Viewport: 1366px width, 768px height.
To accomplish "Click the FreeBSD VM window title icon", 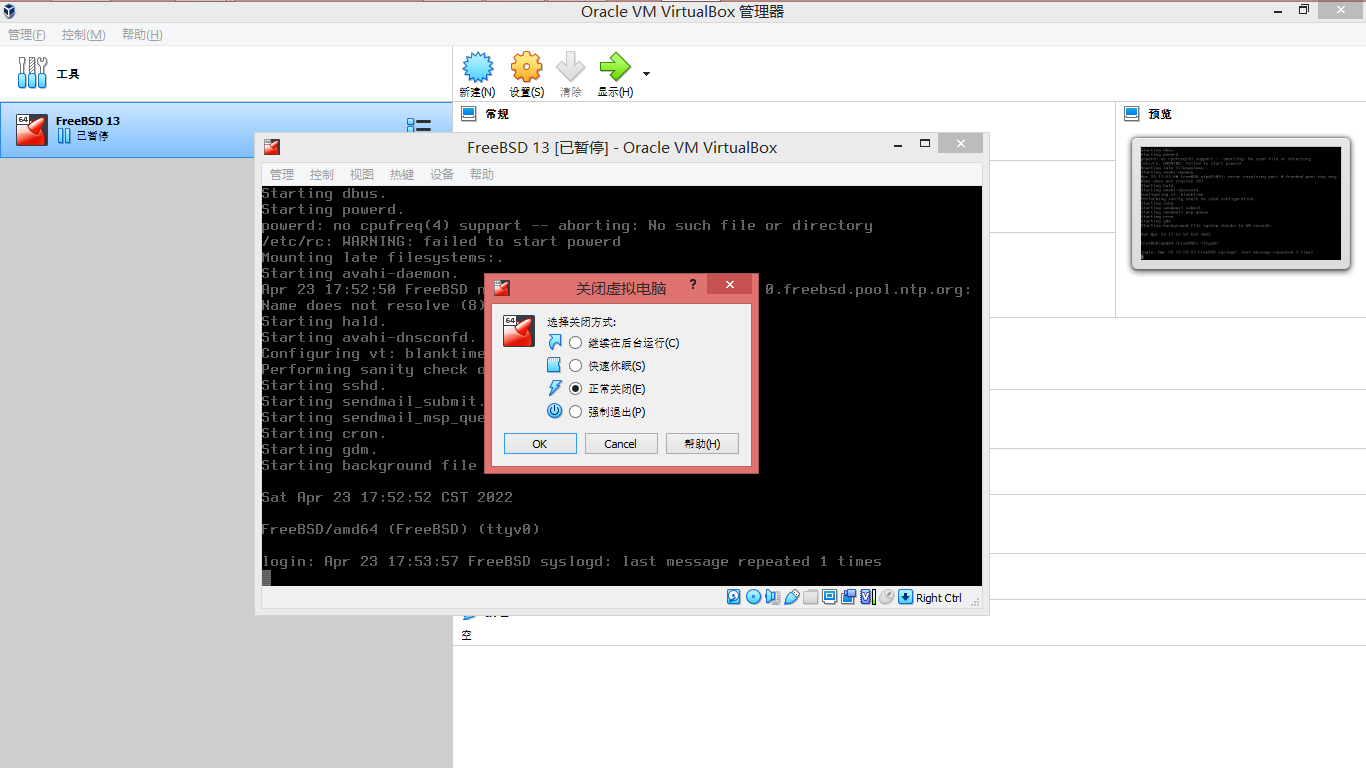I will tap(272, 147).
